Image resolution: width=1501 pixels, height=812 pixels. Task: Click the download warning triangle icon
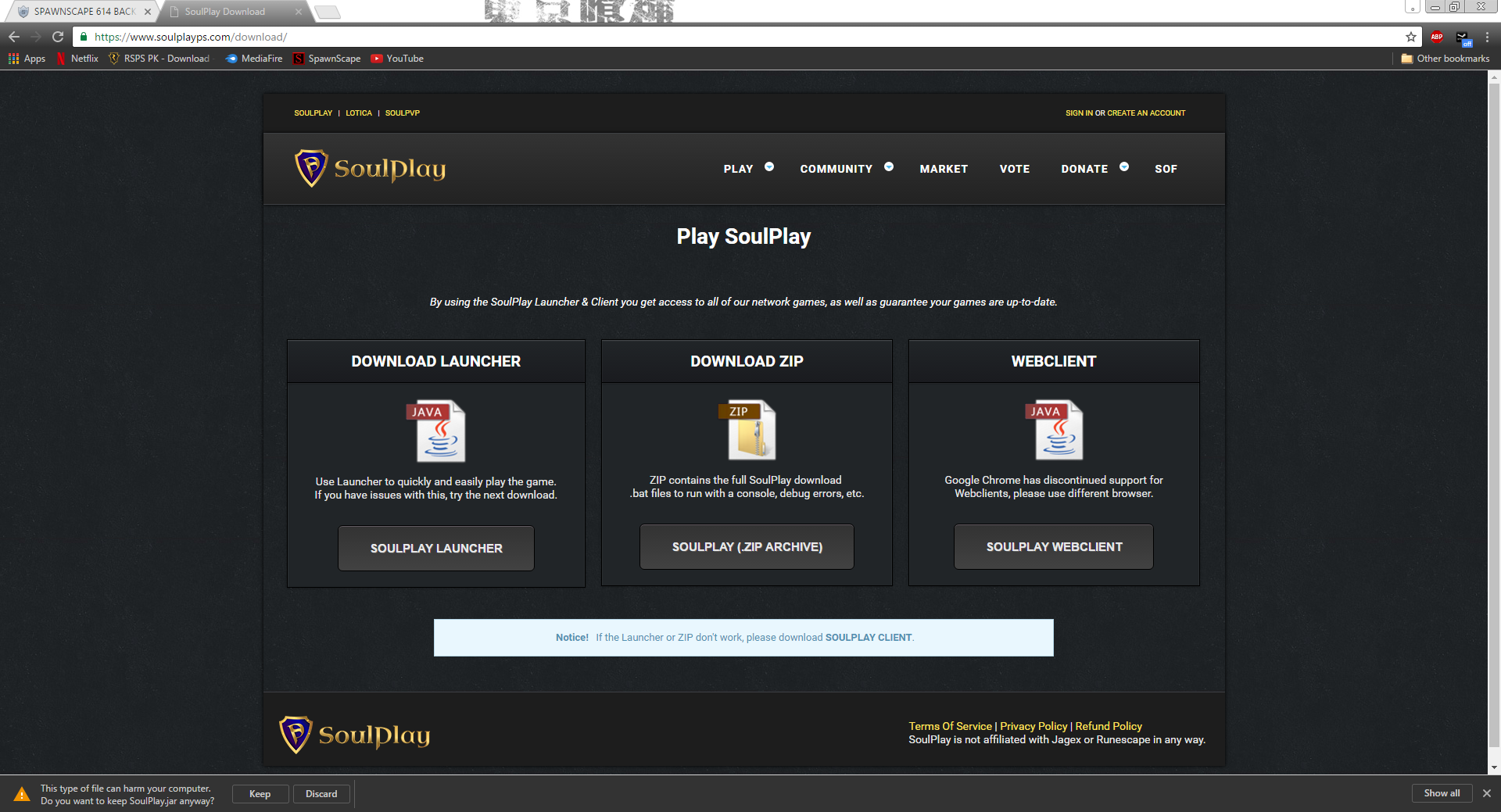22,794
